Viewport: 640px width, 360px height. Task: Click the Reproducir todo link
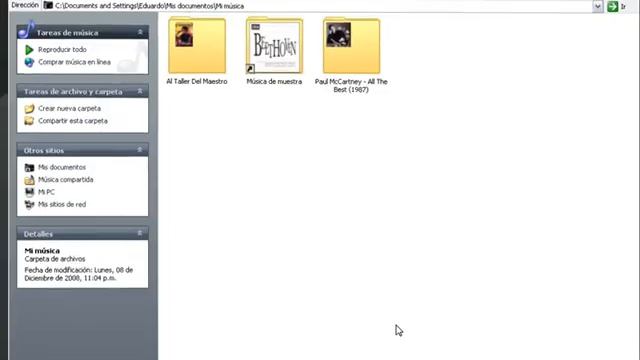[x=62, y=49]
